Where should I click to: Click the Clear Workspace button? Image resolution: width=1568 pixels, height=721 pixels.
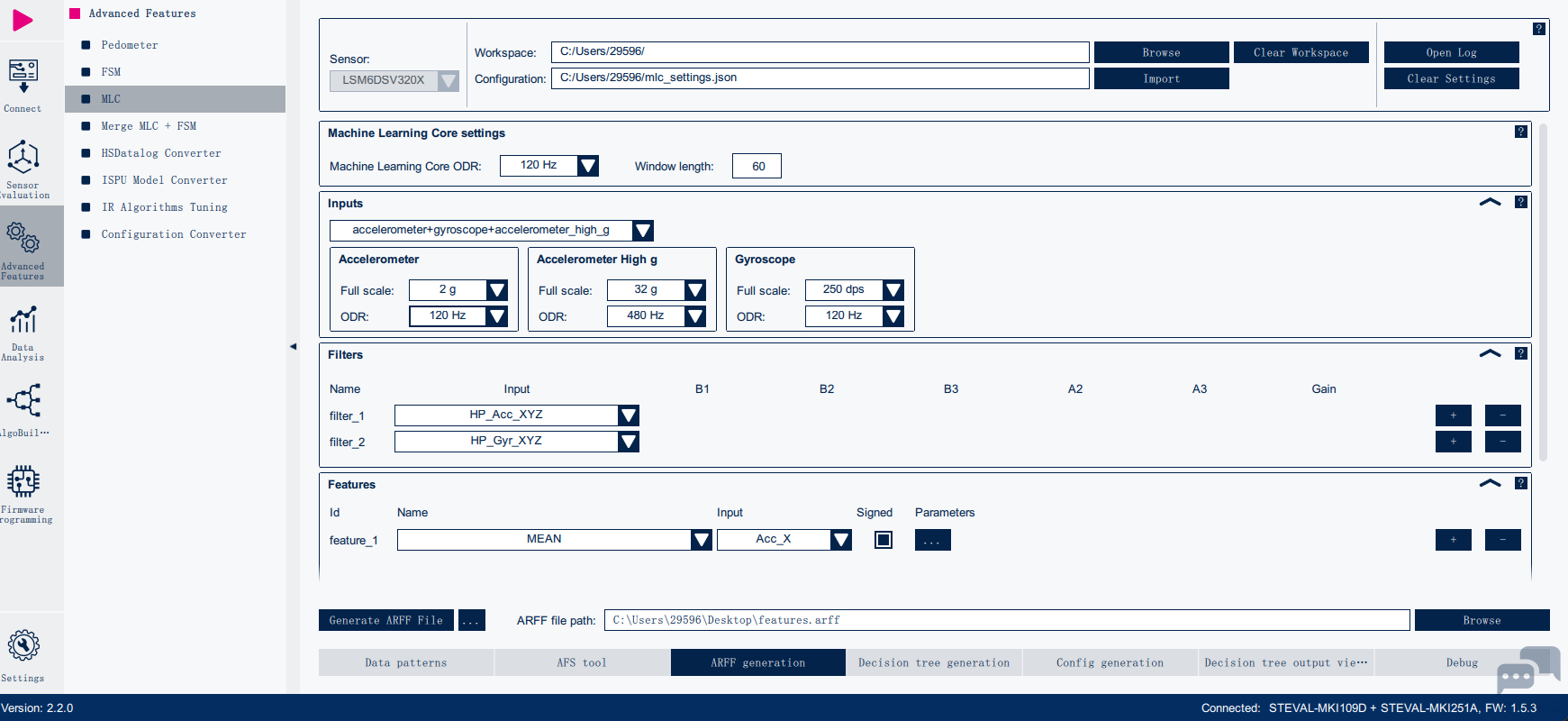coord(1301,52)
